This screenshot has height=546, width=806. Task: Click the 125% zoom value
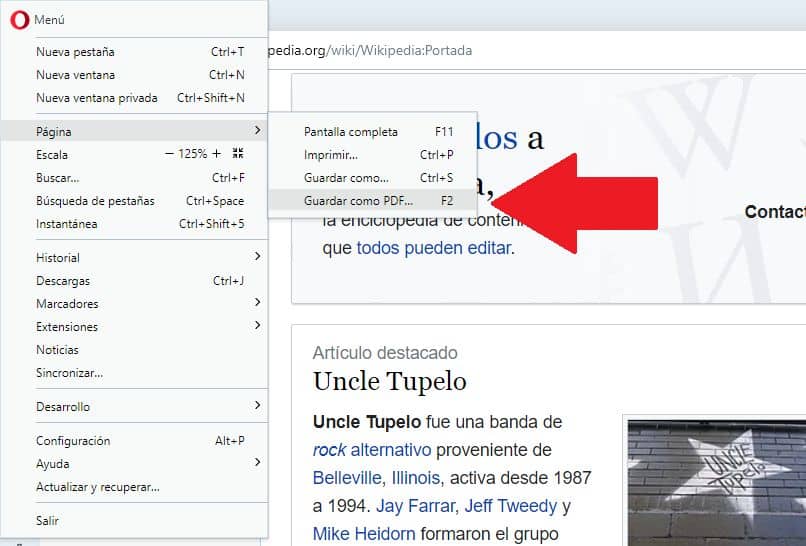tap(192, 154)
